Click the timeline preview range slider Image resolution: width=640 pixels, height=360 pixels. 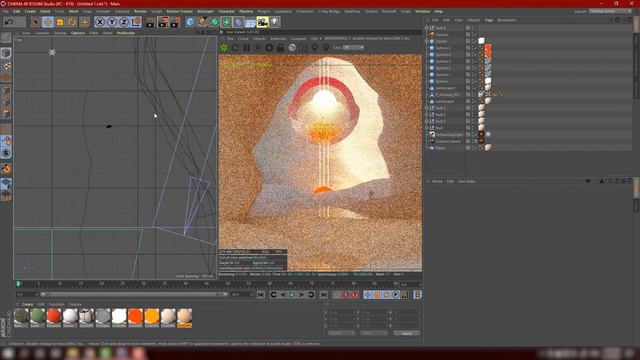[x=134, y=294]
